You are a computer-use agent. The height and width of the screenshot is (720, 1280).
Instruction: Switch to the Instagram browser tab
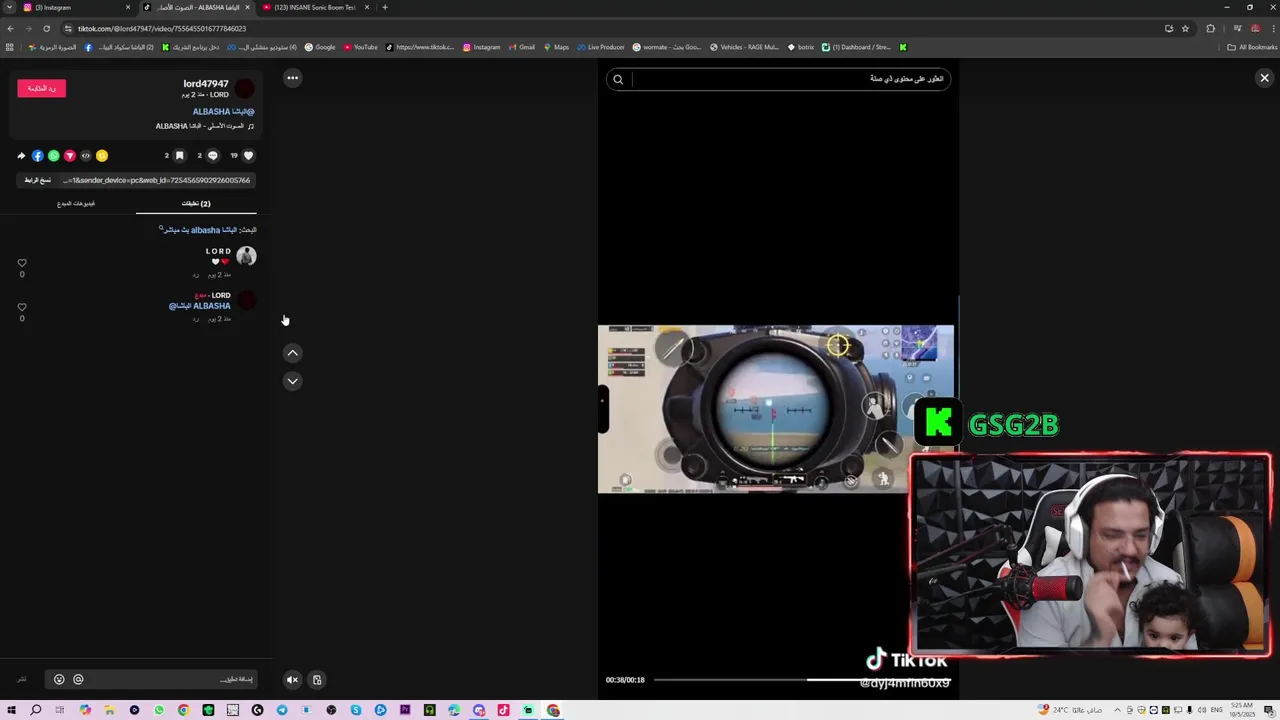click(76, 7)
